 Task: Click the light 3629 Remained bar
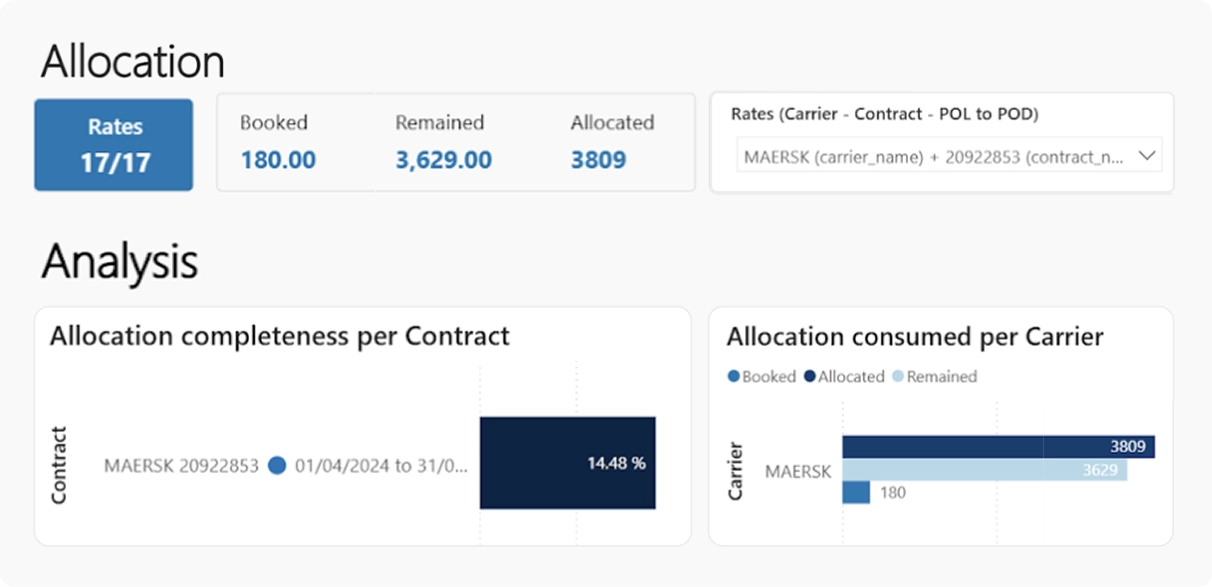tap(985, 470)
